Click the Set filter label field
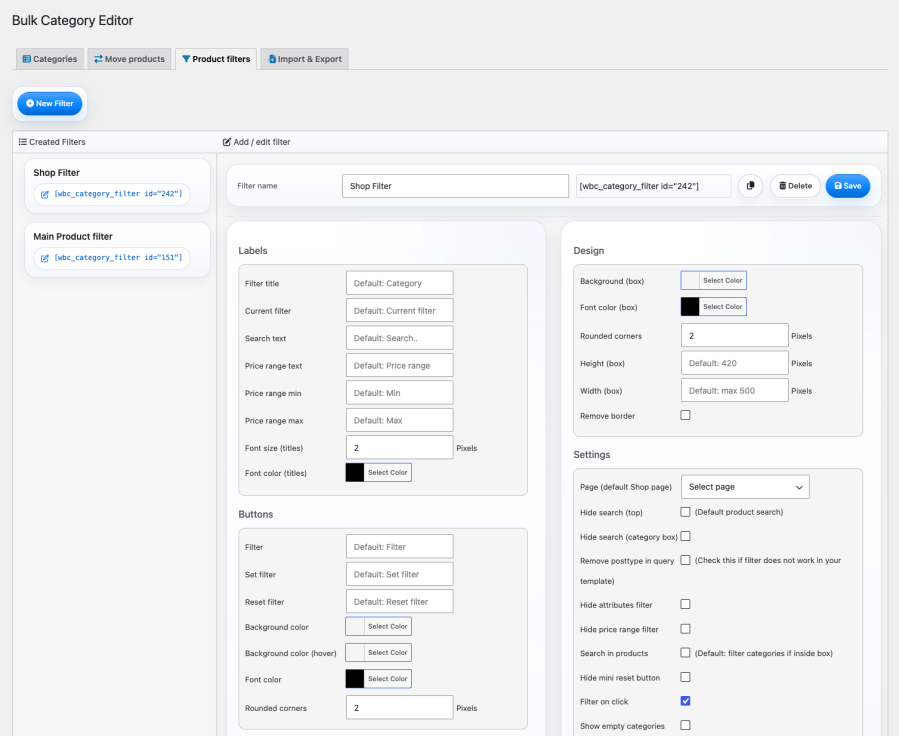This screenshot has height=736, width=899. [400, 574]
